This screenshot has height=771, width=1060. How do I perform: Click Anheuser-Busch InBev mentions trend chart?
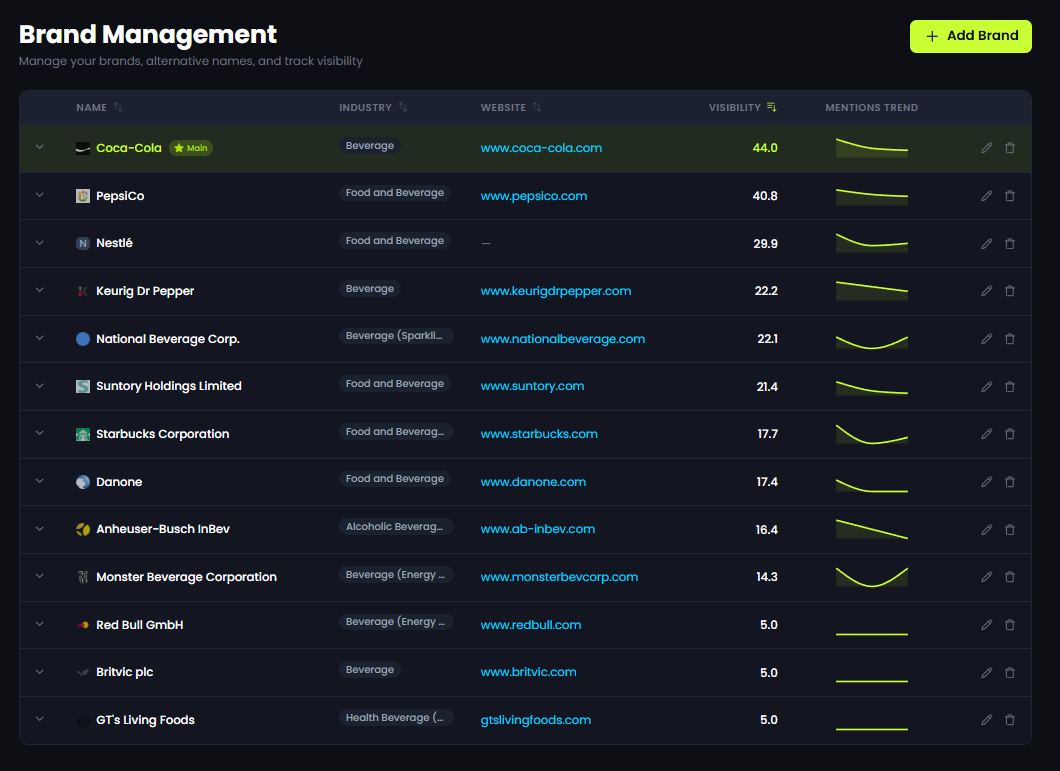click(871, 529)
